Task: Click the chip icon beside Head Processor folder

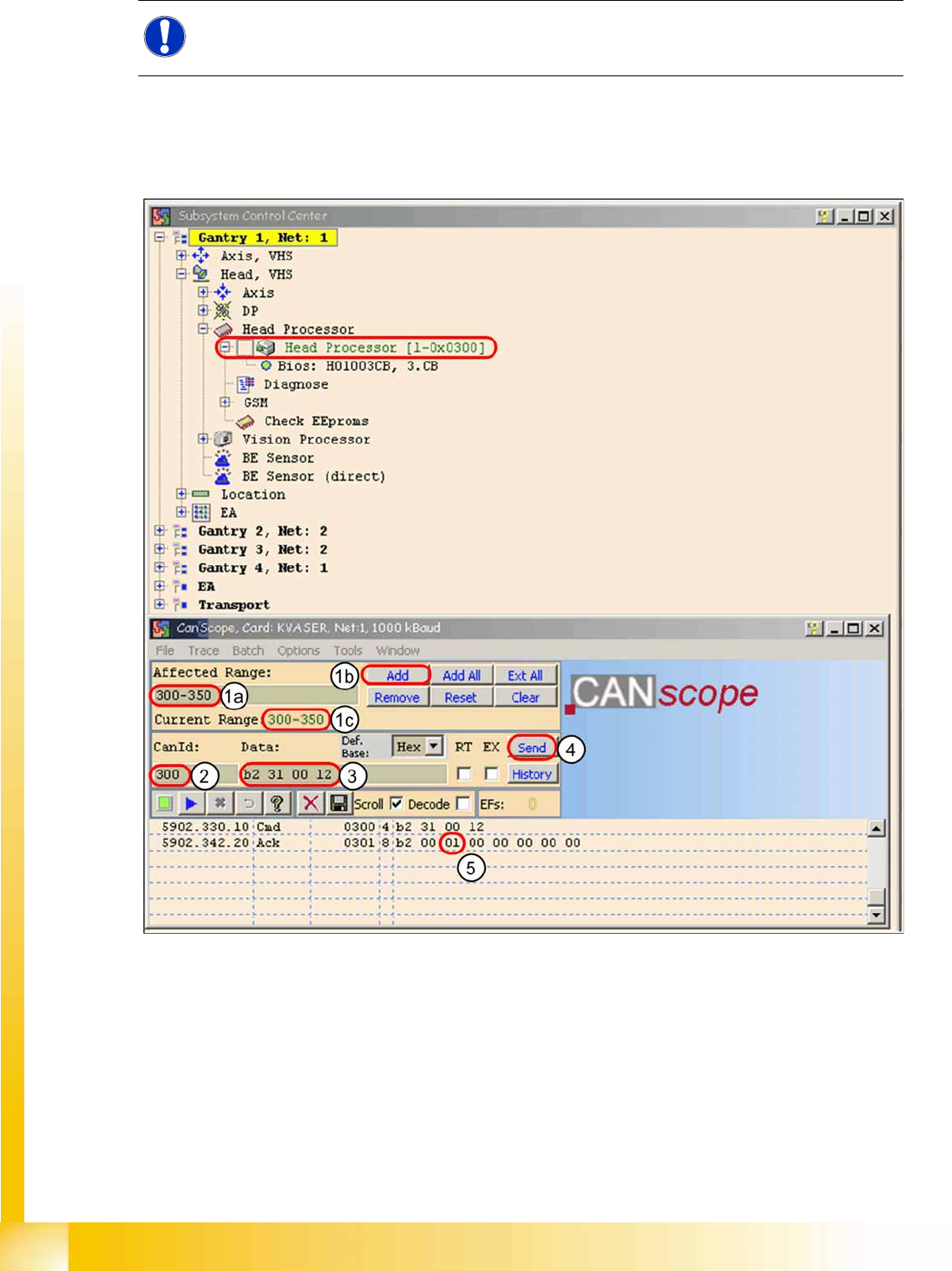Action: [223, 329]
